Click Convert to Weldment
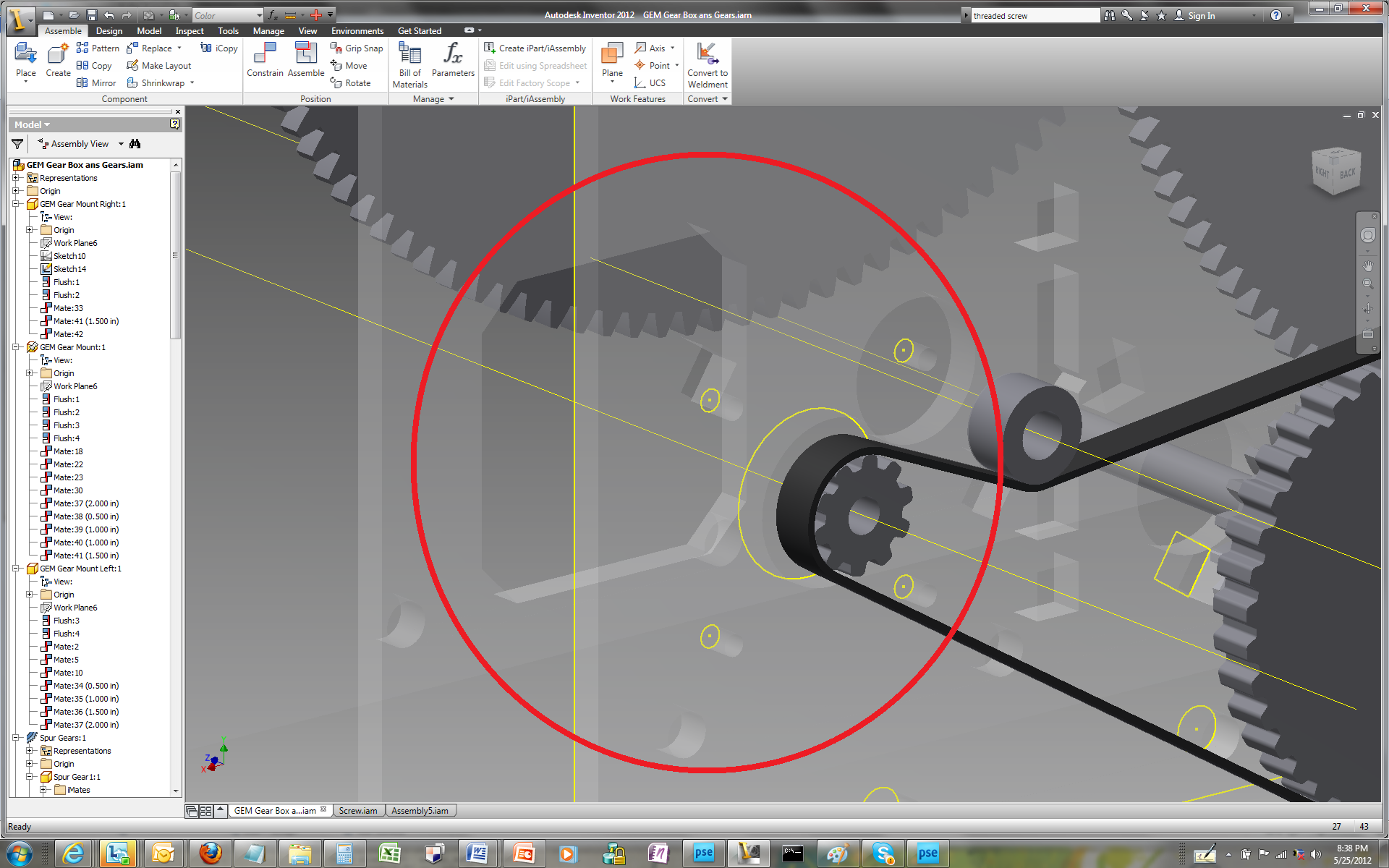 pos(707,65)
